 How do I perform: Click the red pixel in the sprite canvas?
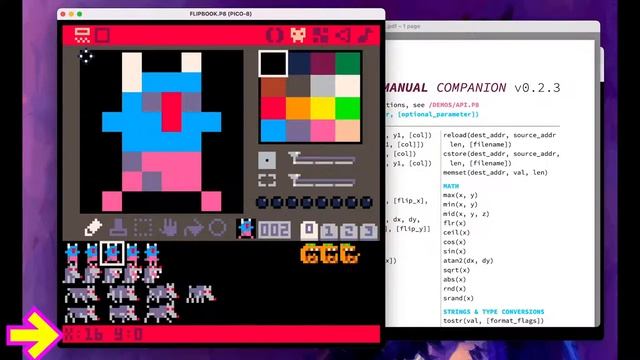click(171, 112)
